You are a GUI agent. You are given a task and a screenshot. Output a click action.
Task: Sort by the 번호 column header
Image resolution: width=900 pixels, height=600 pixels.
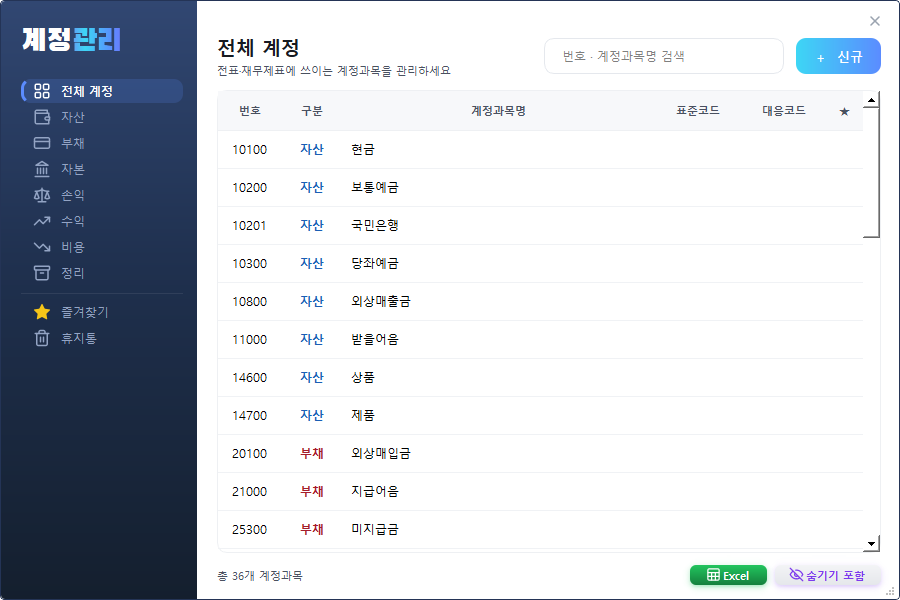click(x=250, y=111)
